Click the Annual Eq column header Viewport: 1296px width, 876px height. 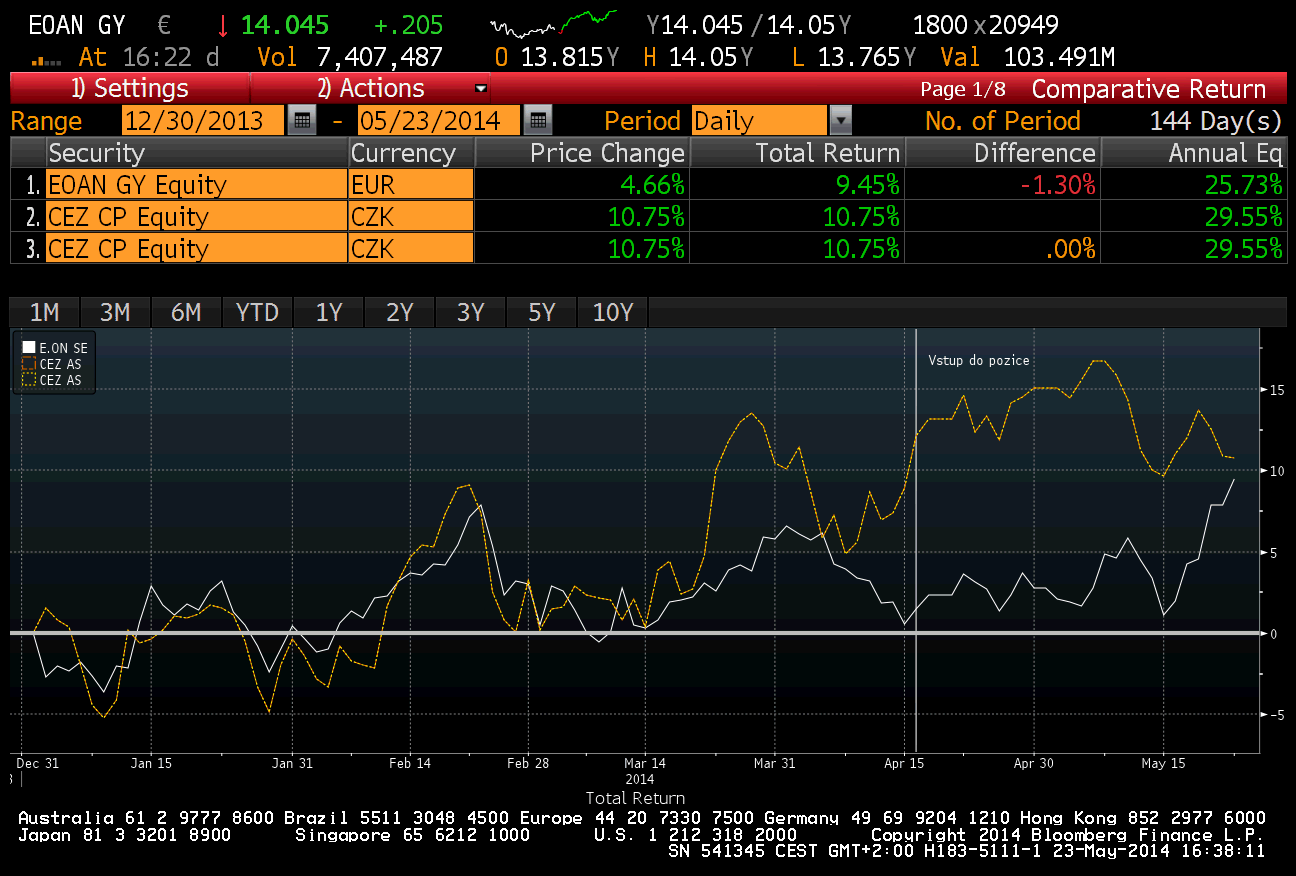click(1193, 153)
